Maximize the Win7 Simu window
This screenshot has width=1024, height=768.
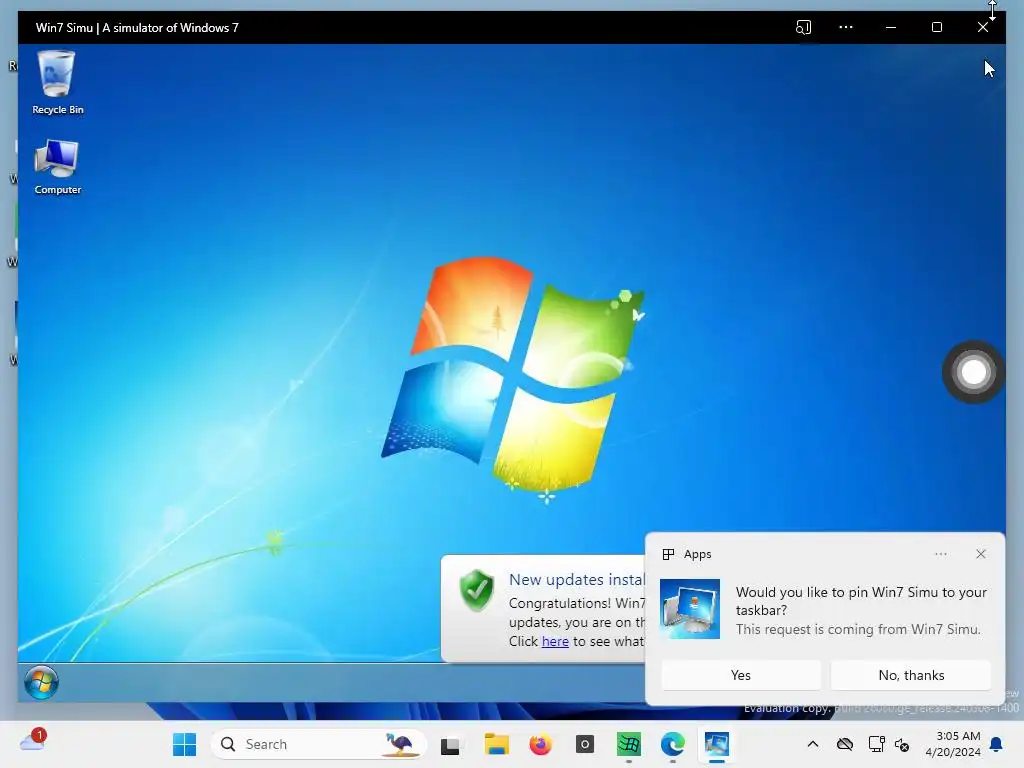(x=936, y=27)
